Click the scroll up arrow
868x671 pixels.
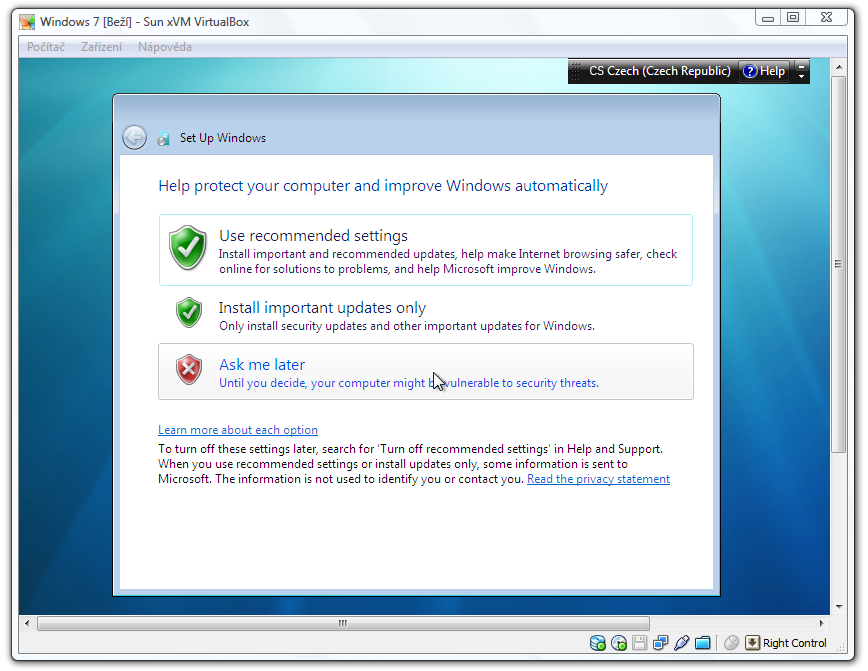pos(839,67)
